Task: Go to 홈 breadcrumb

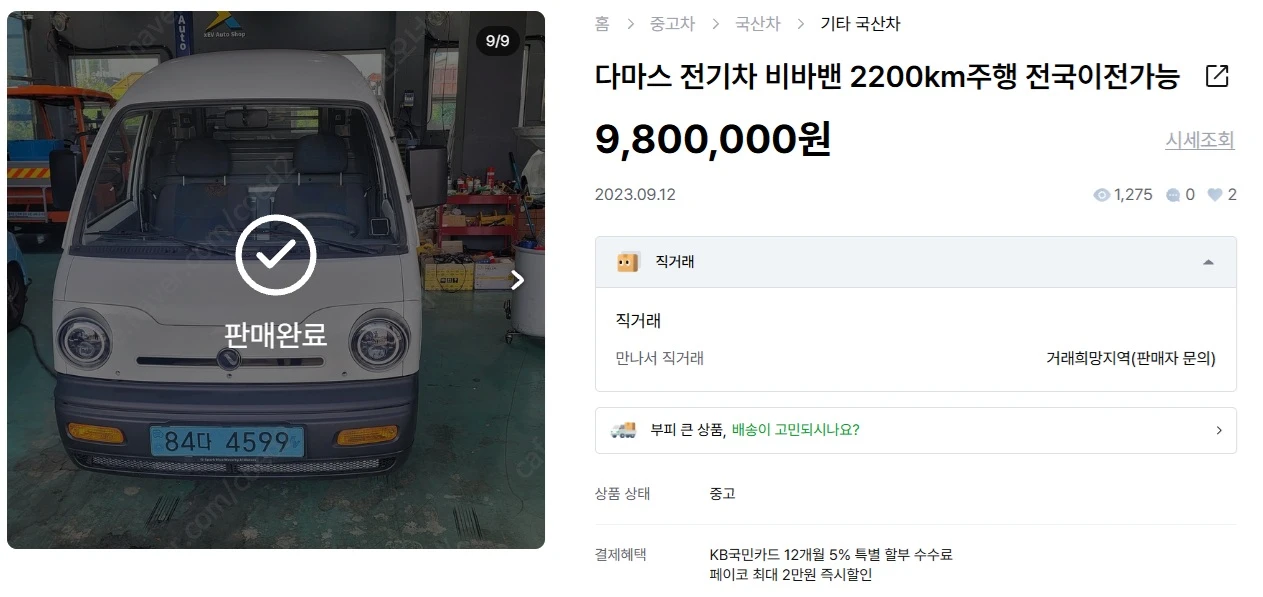Action: click(602, 24)
